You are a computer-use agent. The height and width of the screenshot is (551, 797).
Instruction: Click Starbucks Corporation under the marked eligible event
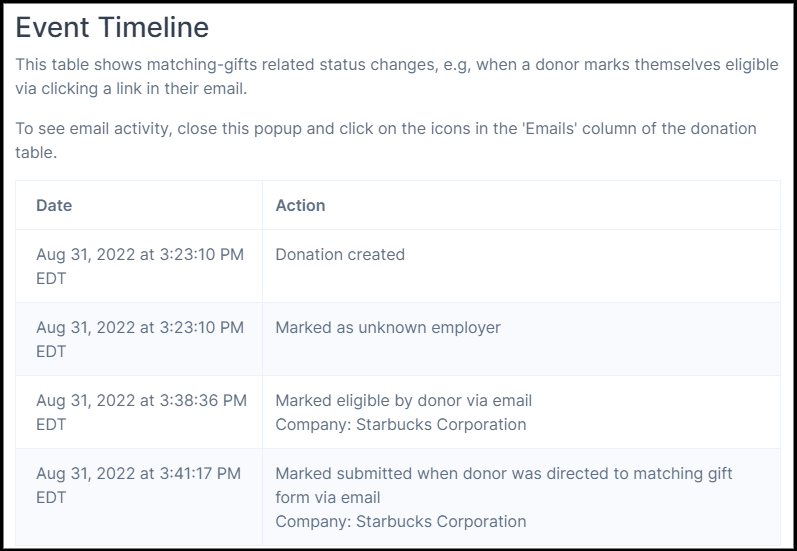click(400, 424)
